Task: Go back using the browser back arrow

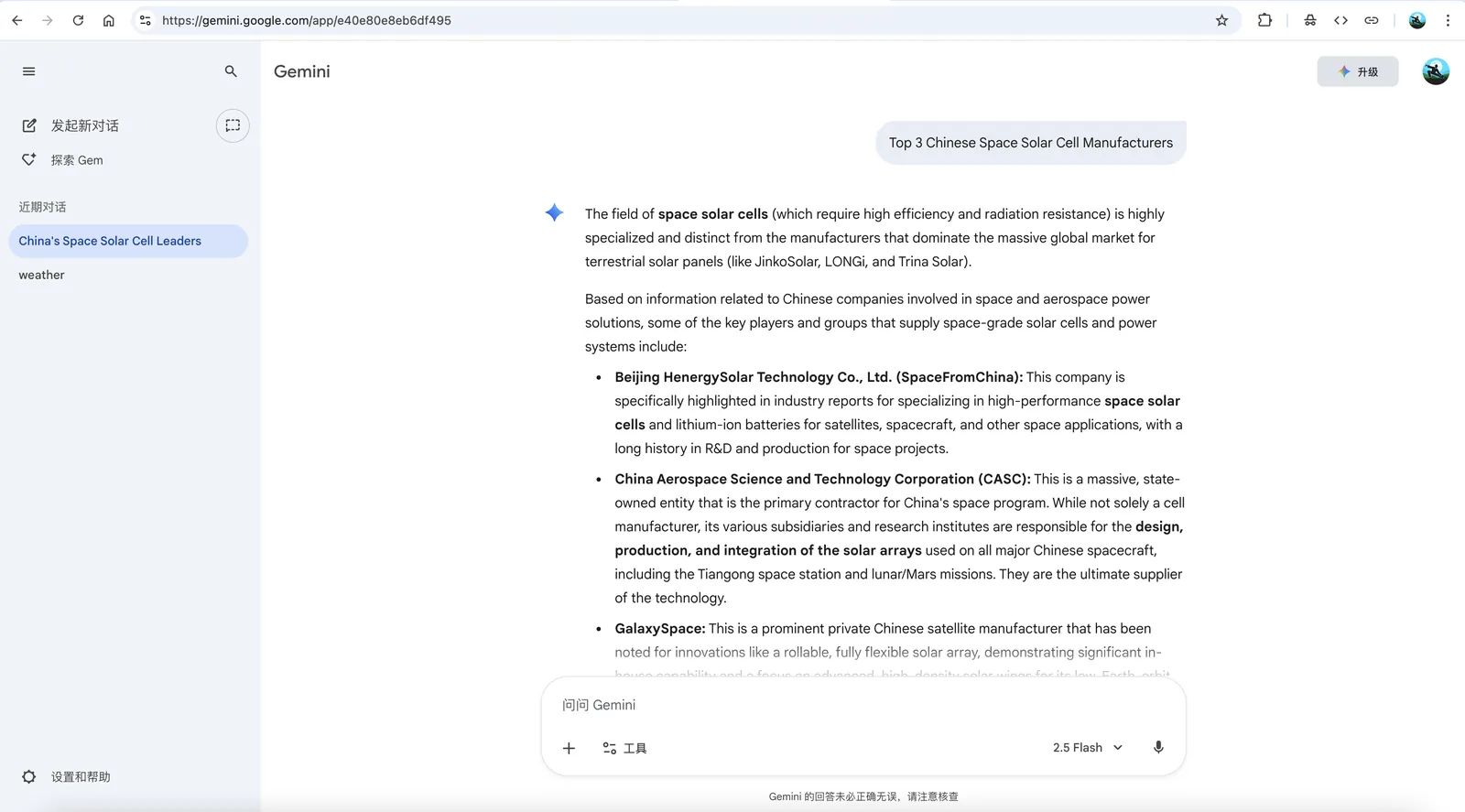Action: point(16,20)
